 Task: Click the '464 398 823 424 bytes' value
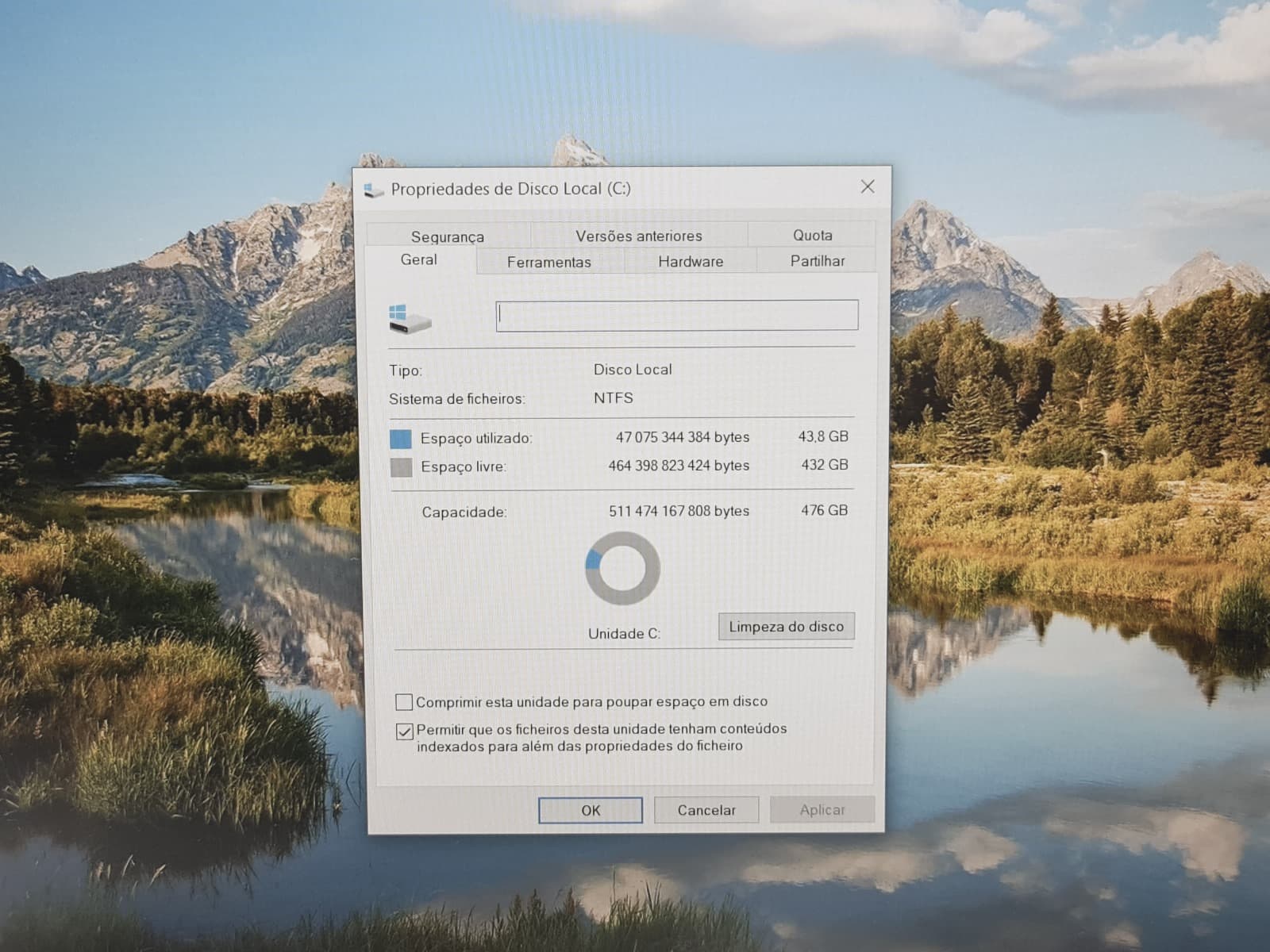tap(679, 466)
